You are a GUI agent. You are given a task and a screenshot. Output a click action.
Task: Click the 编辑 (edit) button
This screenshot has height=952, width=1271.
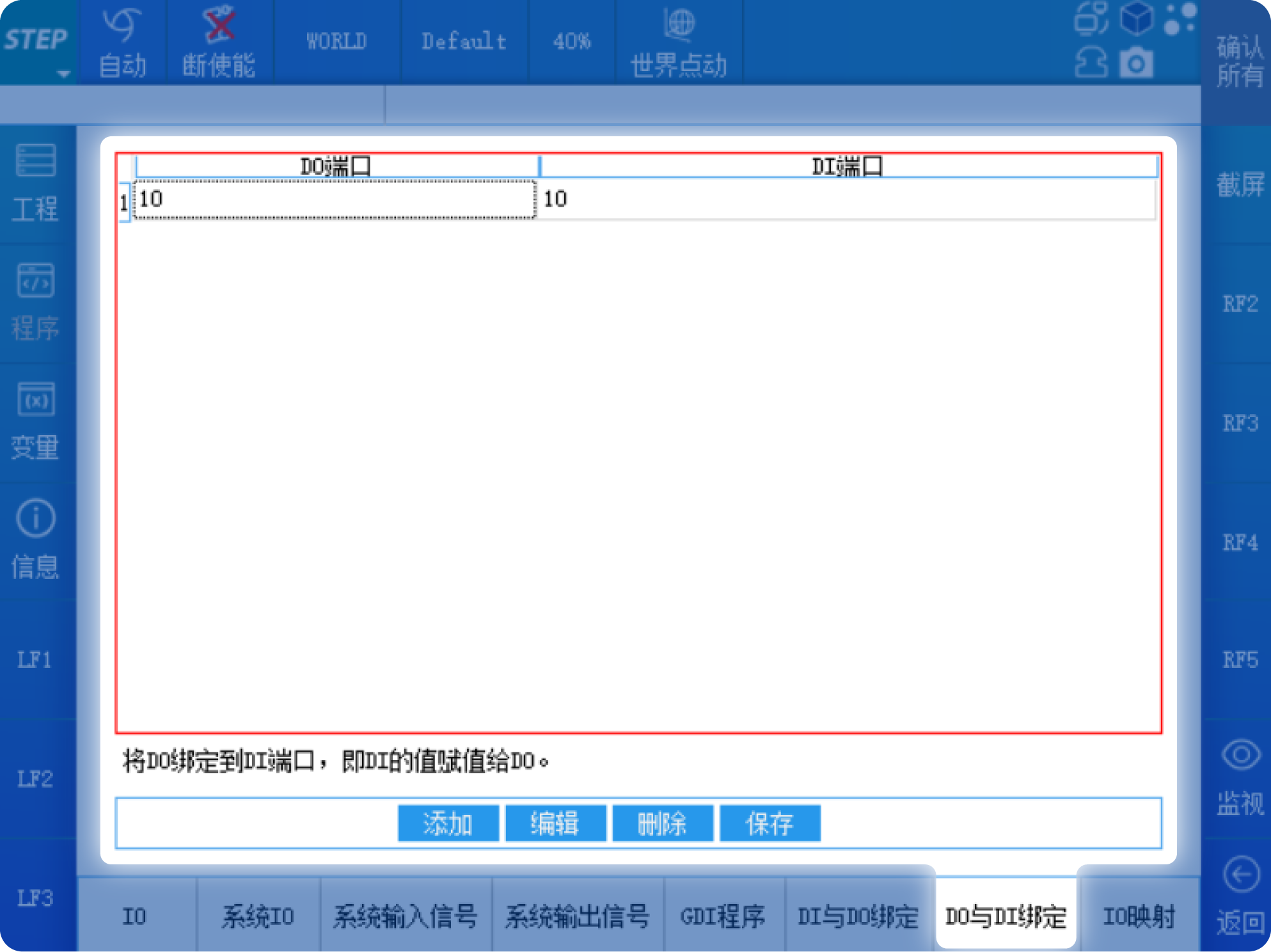click(x=555, y=823)
